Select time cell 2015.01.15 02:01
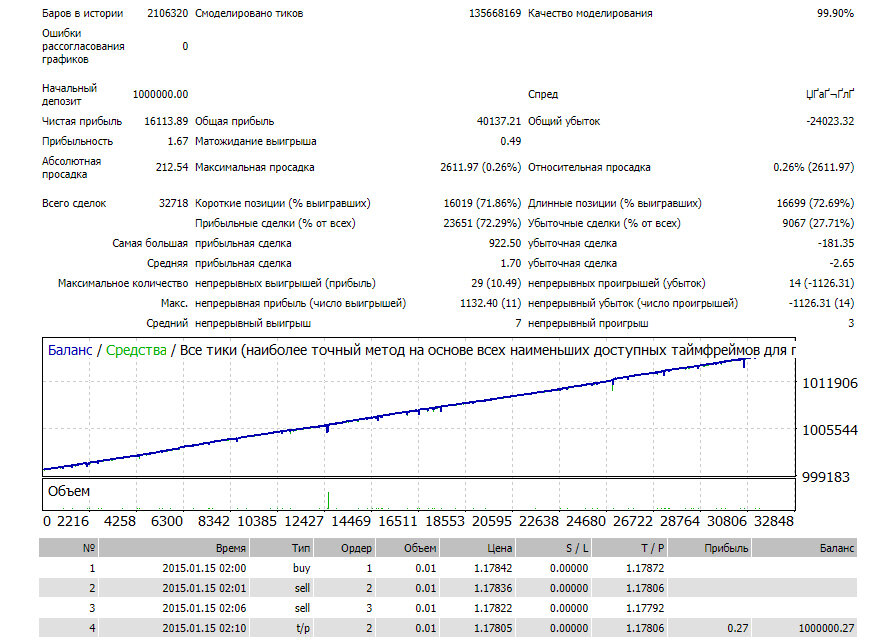 (x=204, y=588)
